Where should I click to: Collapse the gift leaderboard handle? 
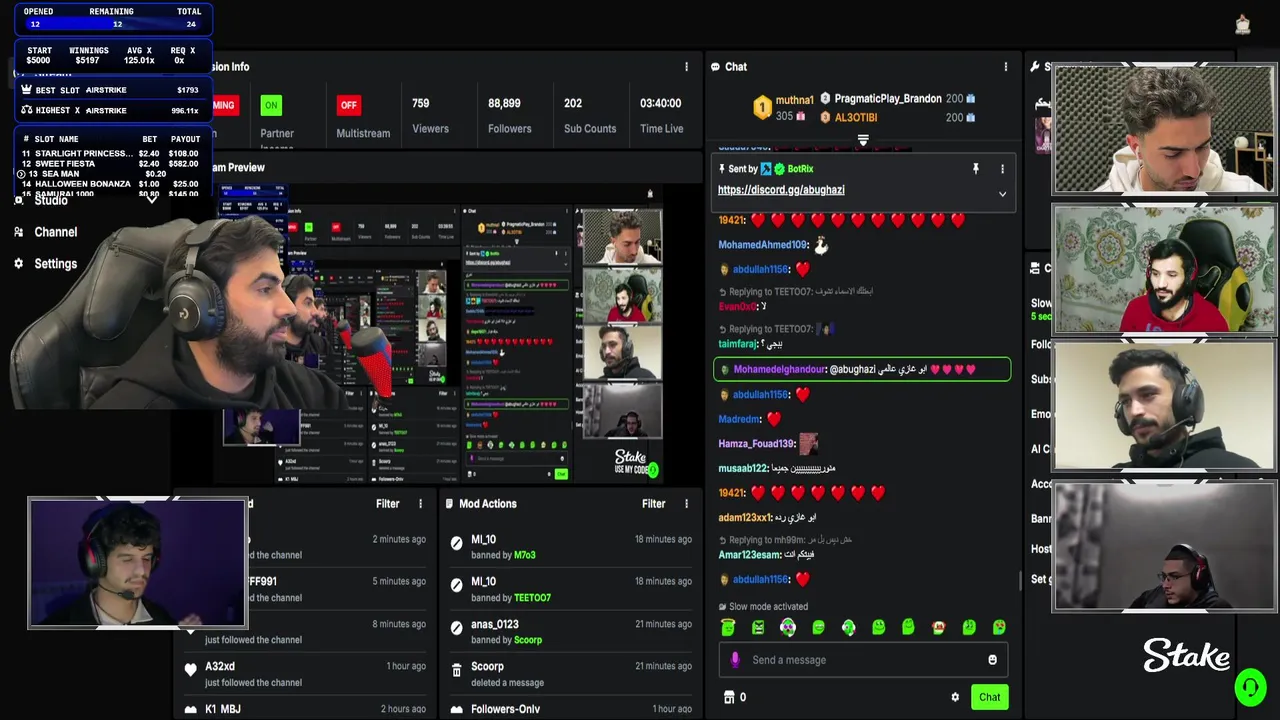pyautogui.click(x=863, y=140)
